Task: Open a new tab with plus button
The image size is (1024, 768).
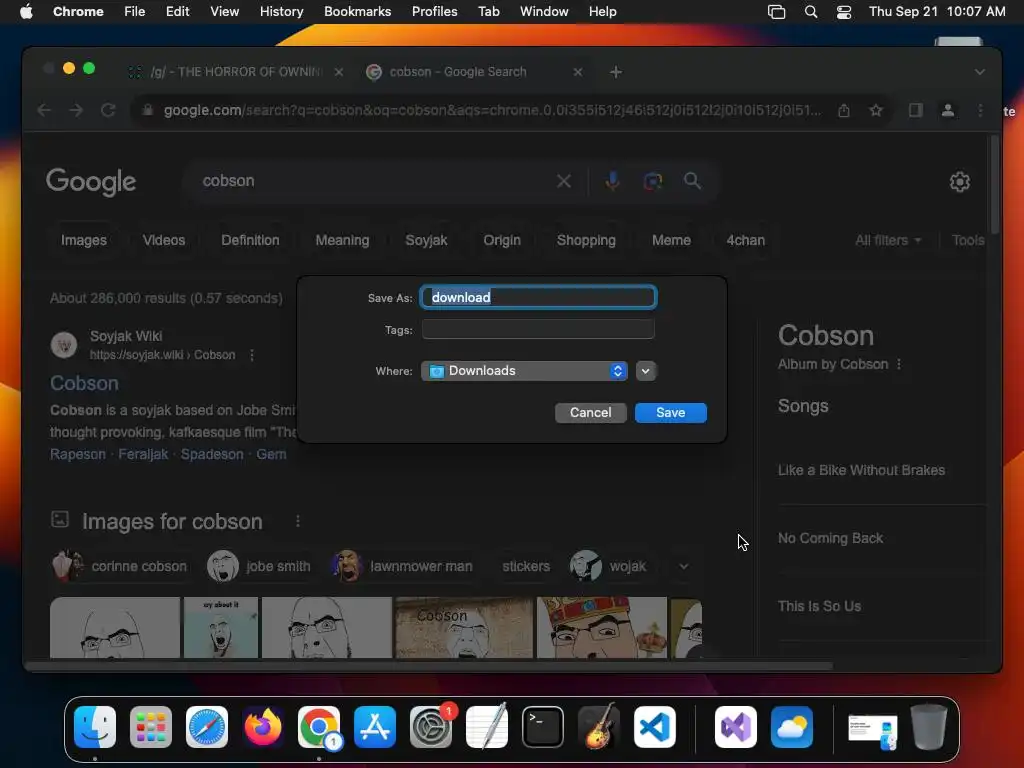Action: tap(616, 72)
